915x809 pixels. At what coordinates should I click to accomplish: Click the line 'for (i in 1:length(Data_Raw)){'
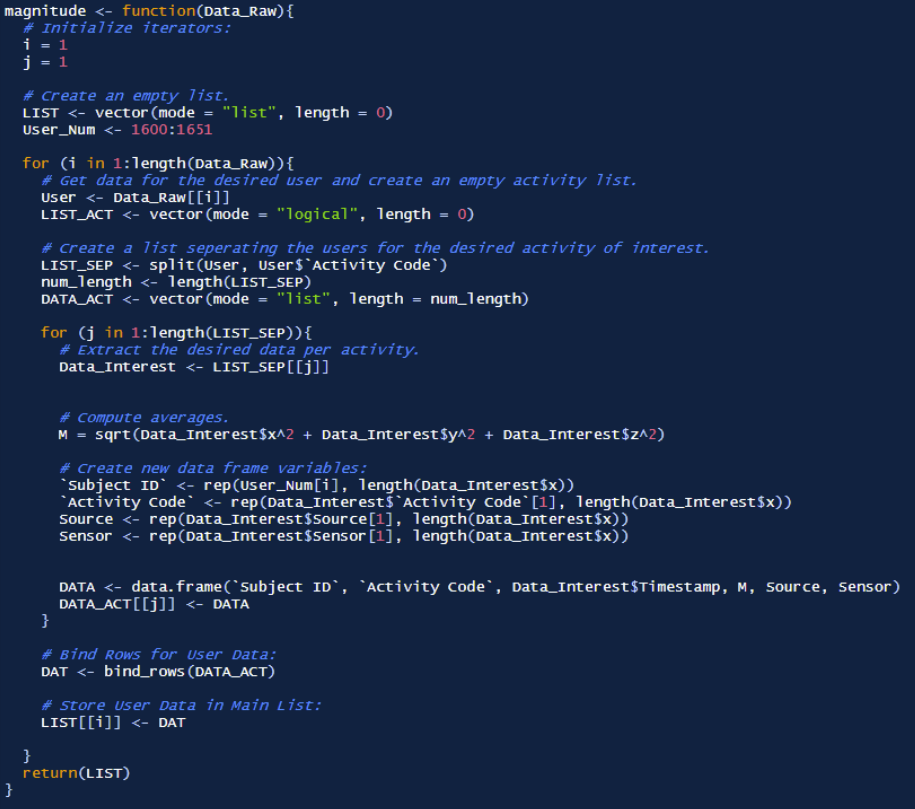pos(158,163)
